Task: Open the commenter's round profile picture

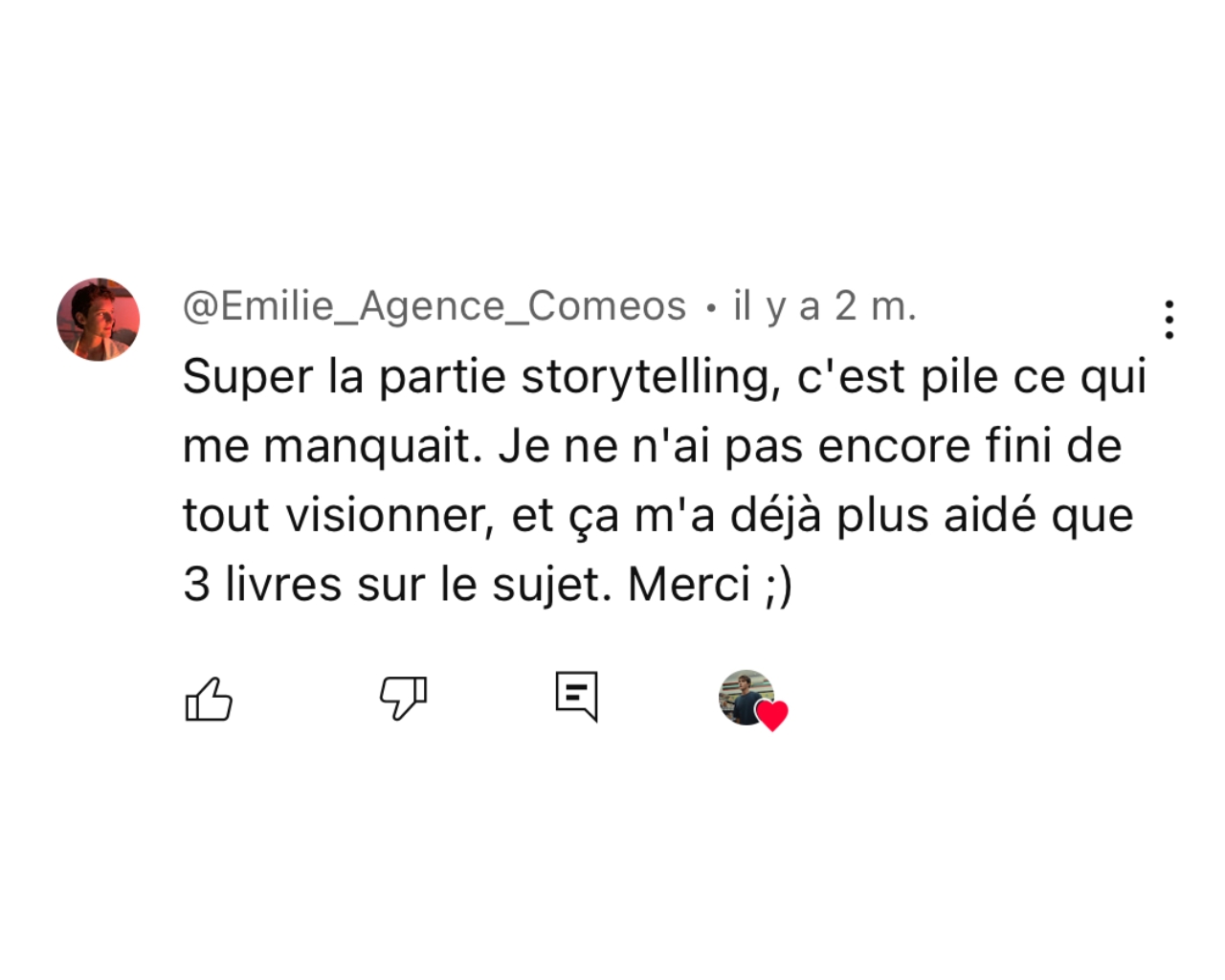Action: pyautogui.click(x=99, y=320)
